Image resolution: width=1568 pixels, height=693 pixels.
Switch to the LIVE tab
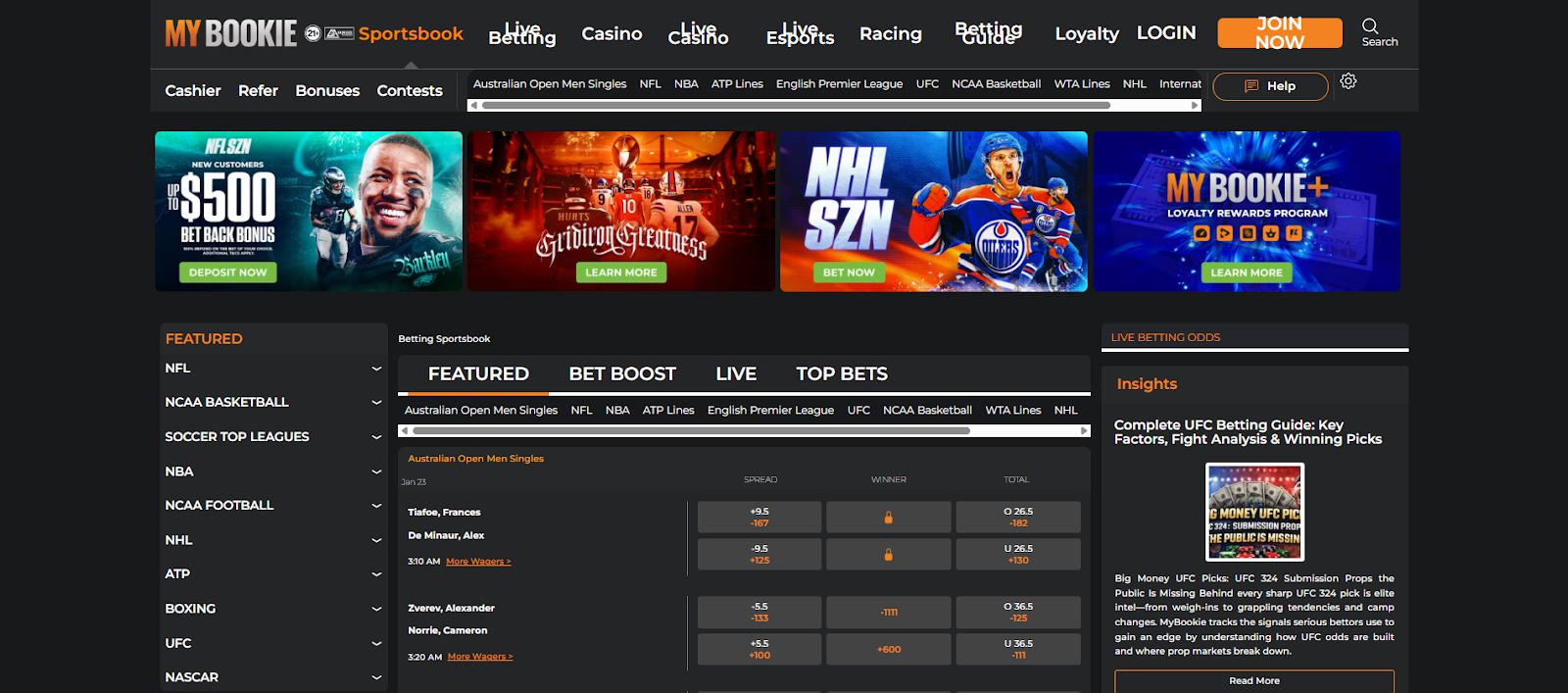pos(736,373)
